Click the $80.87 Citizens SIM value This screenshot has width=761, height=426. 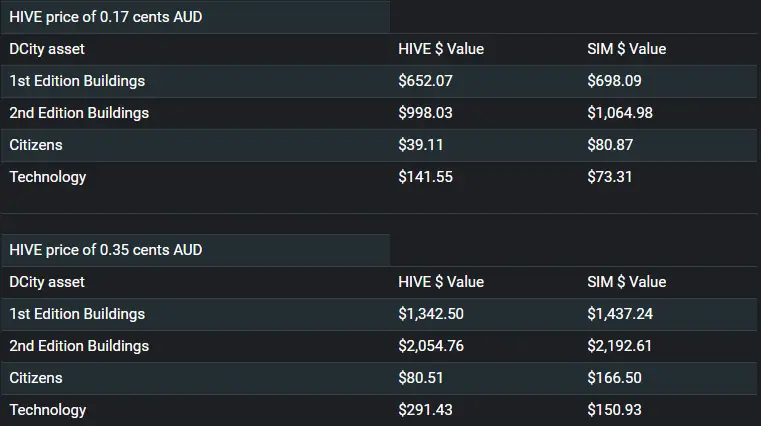pyautogui.click(x=610, y=145)
